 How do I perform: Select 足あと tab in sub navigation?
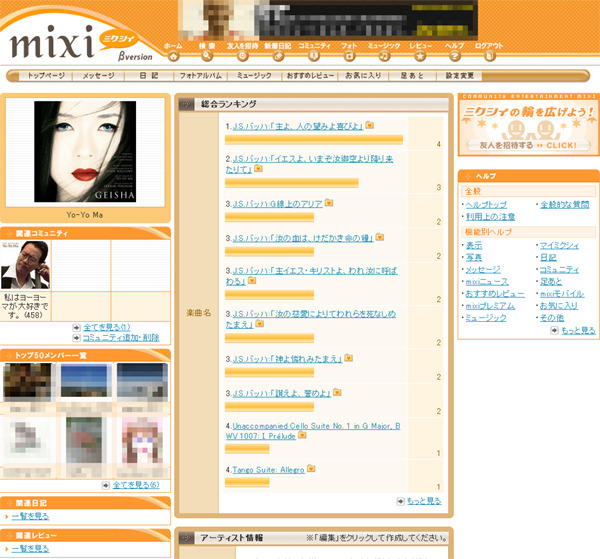coord(412,76)
